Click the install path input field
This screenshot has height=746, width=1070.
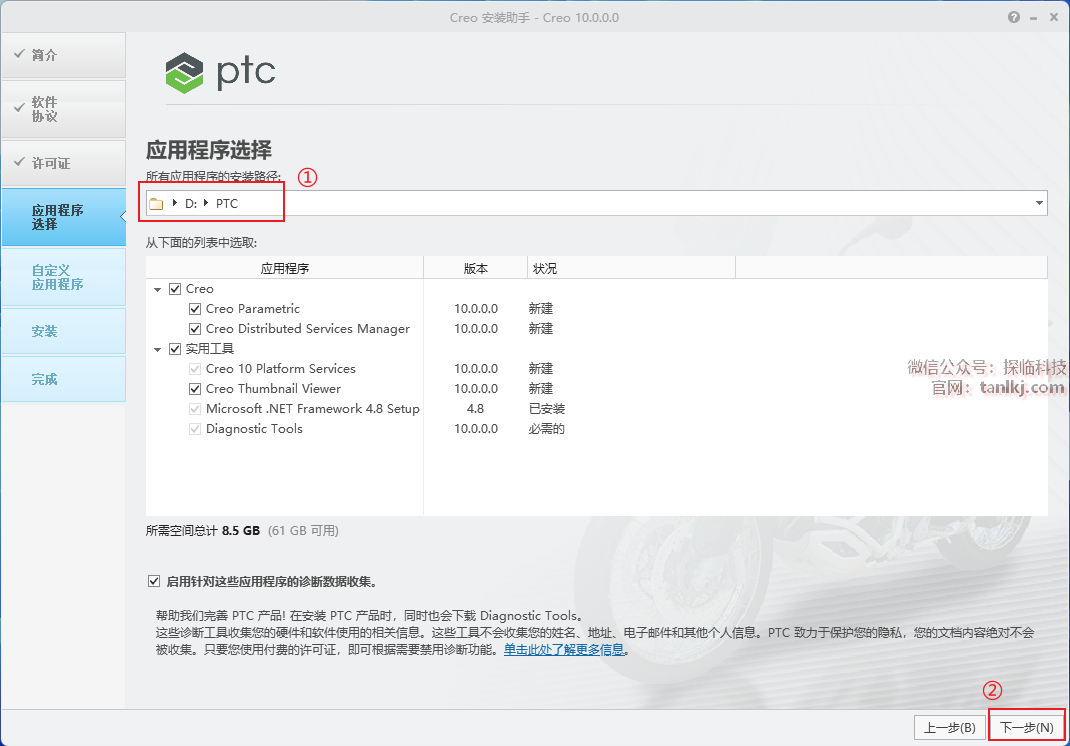pyautogui.click(x=596, y=203)
